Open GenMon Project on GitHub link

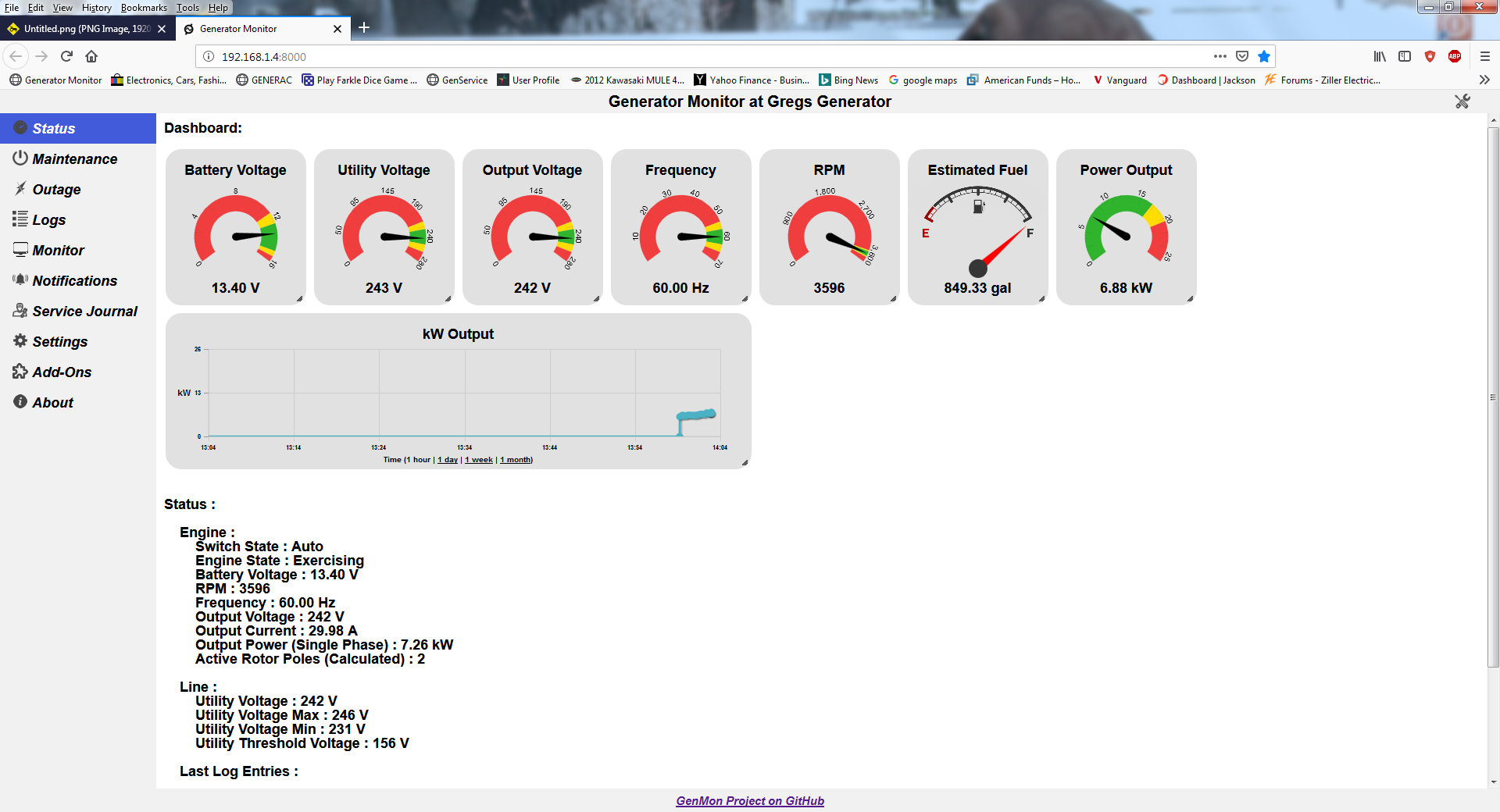pyautogui.click(x=750, y=801)
